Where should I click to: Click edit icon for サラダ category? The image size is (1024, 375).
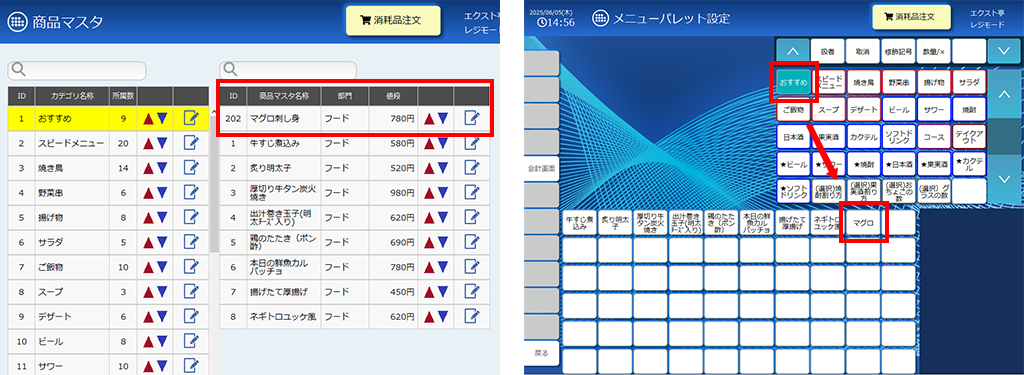[x=191, y=242]
